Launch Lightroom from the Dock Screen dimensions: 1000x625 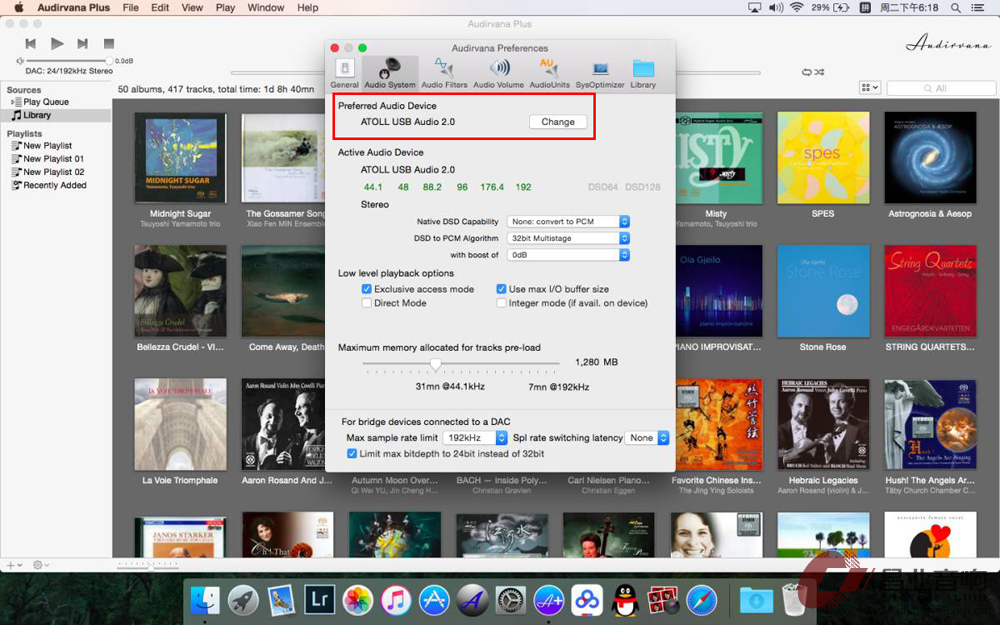coord(320,599)
